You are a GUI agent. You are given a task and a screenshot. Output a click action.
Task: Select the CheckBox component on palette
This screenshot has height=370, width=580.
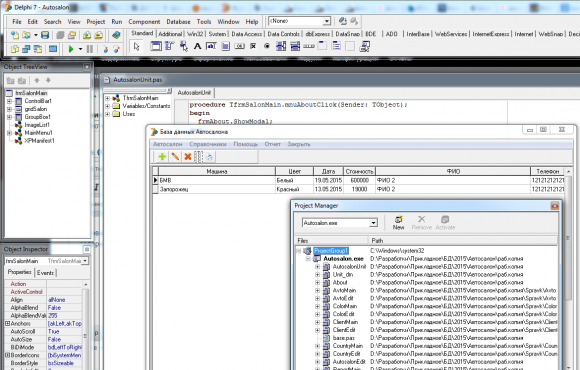(253, 46)
